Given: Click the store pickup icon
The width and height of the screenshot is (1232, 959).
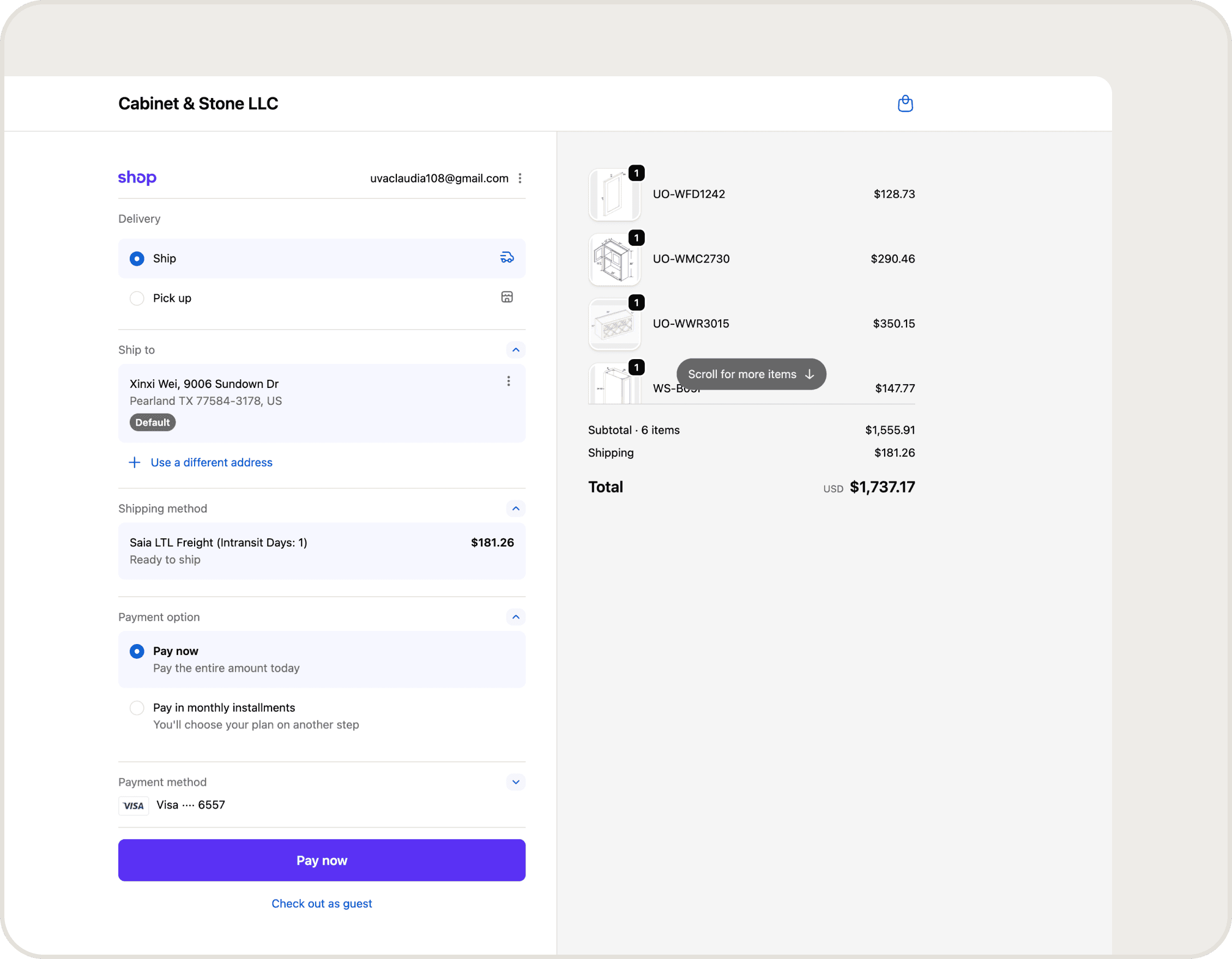Looking at the screenshot, I should click(506, 297).
